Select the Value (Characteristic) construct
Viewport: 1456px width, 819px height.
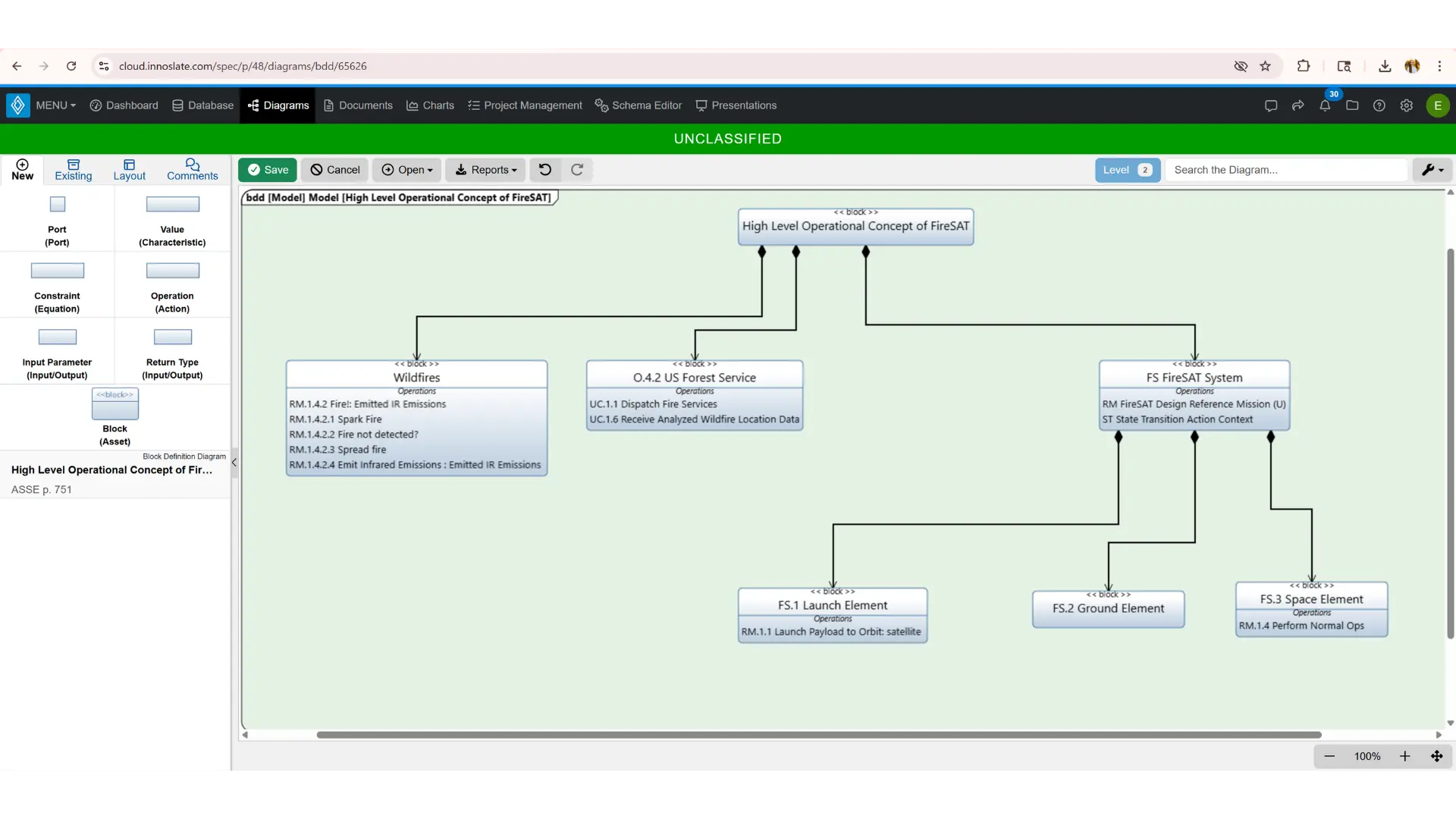coord(172,220)
